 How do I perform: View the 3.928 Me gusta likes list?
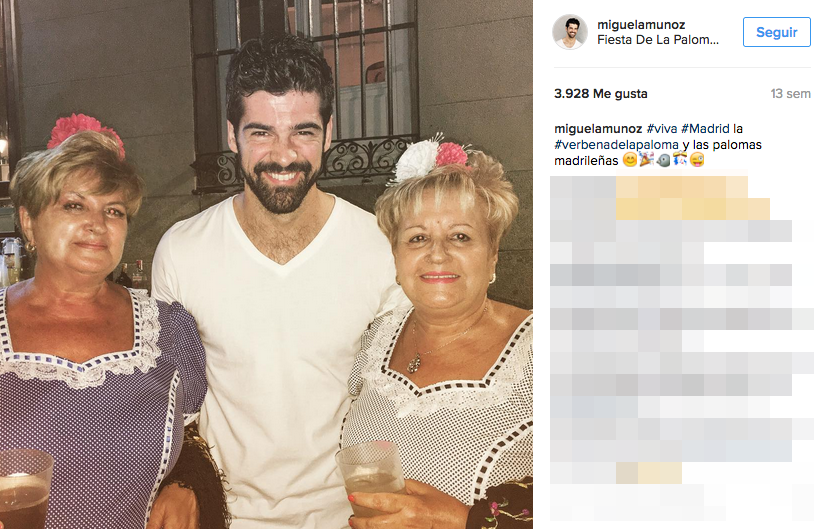click(x=600, y=93)
